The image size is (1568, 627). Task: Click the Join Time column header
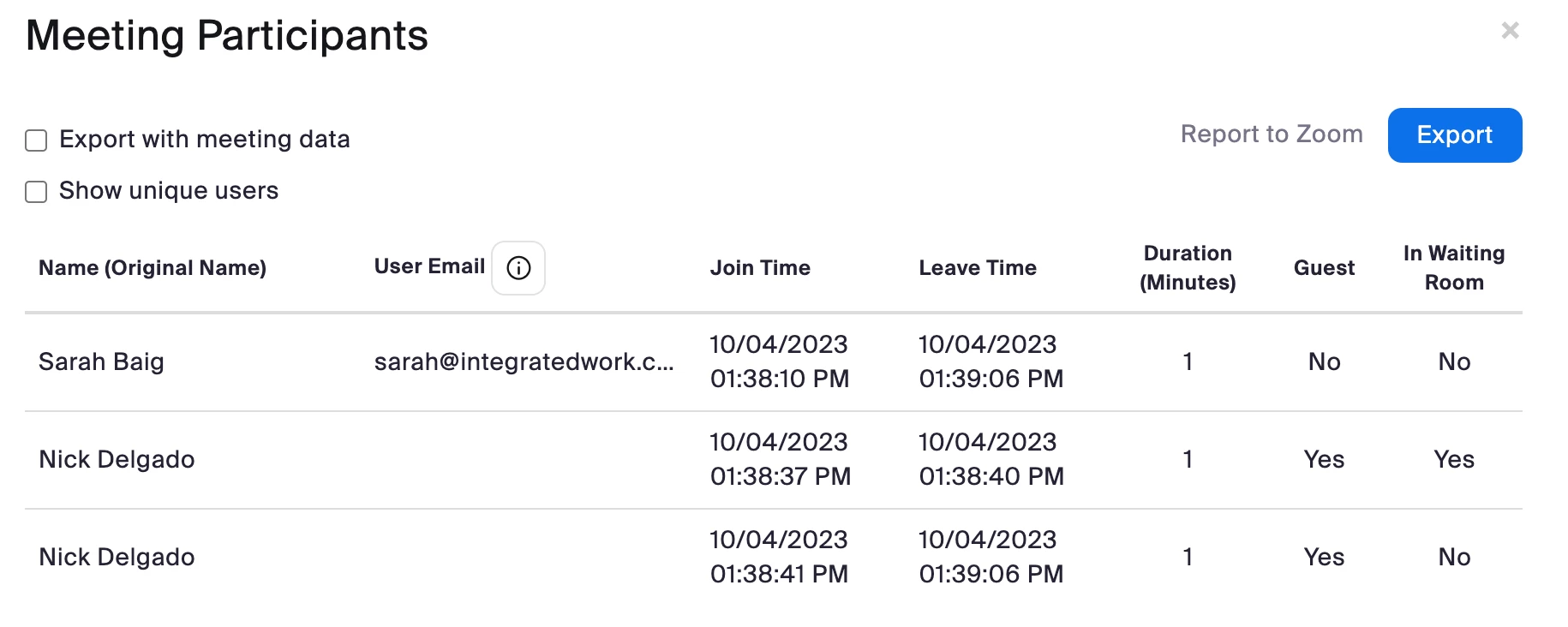(760, 268)
